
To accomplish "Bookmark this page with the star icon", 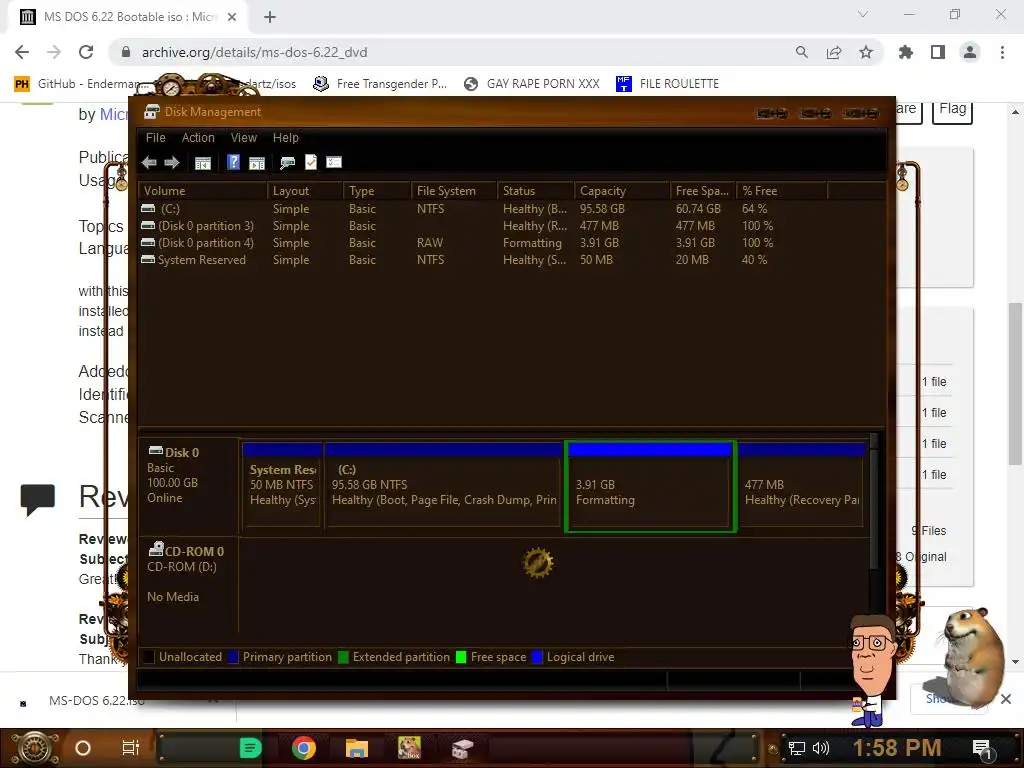I will tap(866, 52).
